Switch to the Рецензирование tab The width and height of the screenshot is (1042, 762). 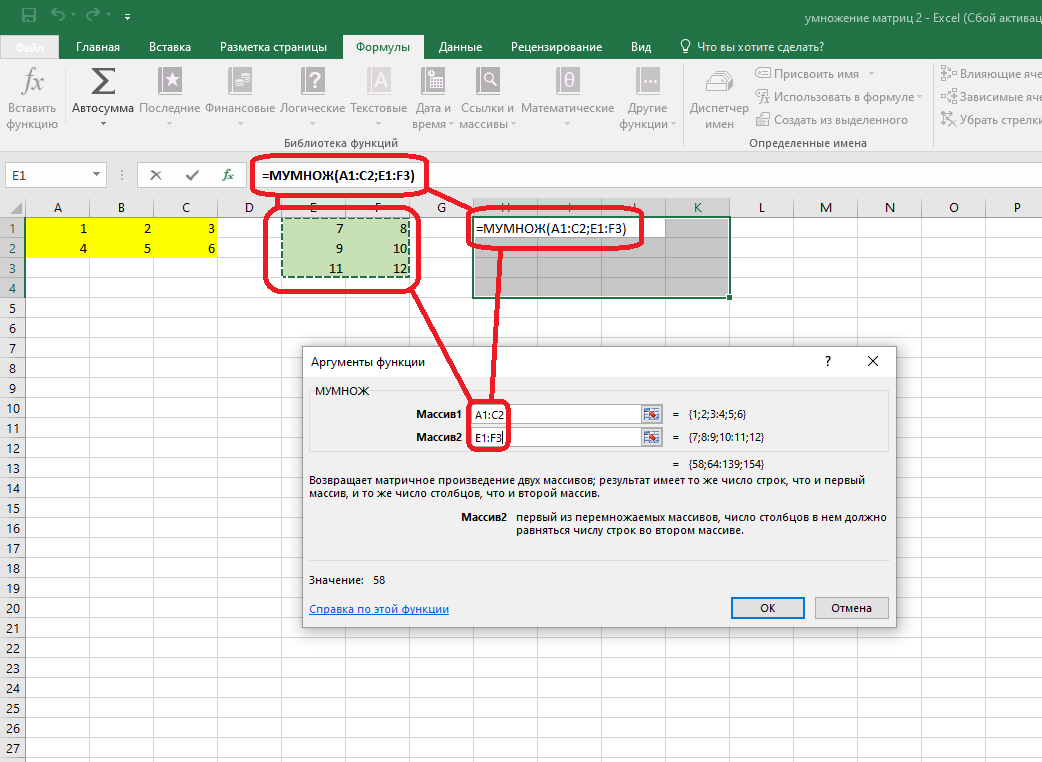[x=556, y=47]
